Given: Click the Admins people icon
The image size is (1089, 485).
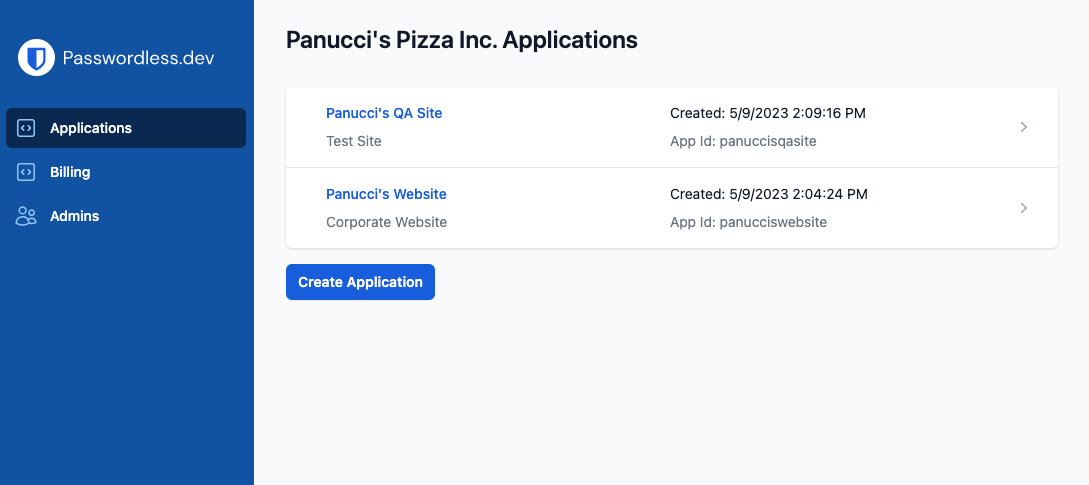Looking at the screenshot, I should (27, 216).
